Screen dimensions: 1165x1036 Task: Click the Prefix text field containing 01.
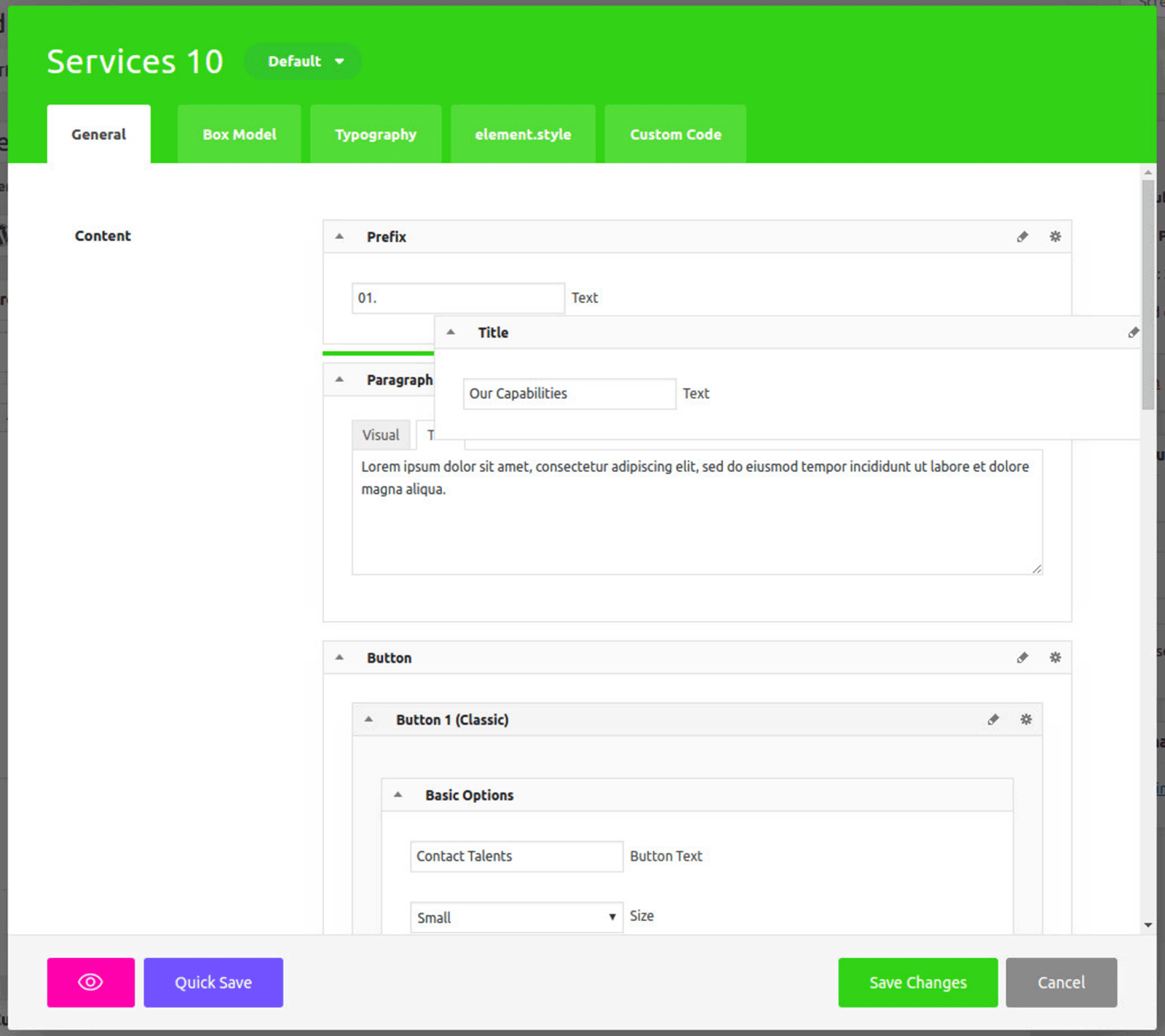[x=458, y=298]
